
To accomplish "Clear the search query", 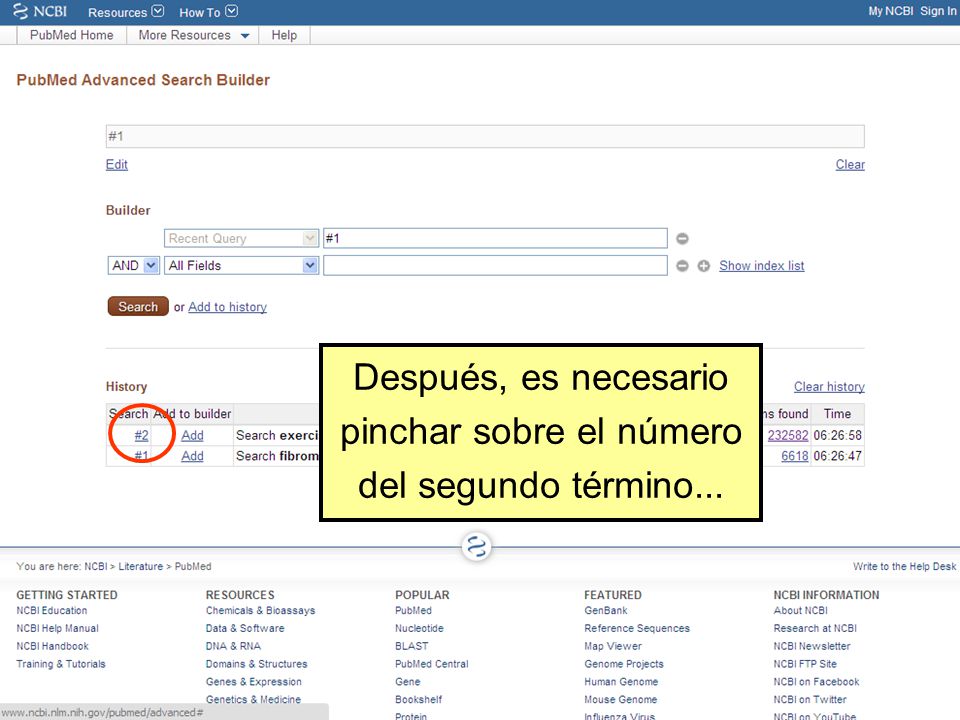I will (x=850, y=165).
